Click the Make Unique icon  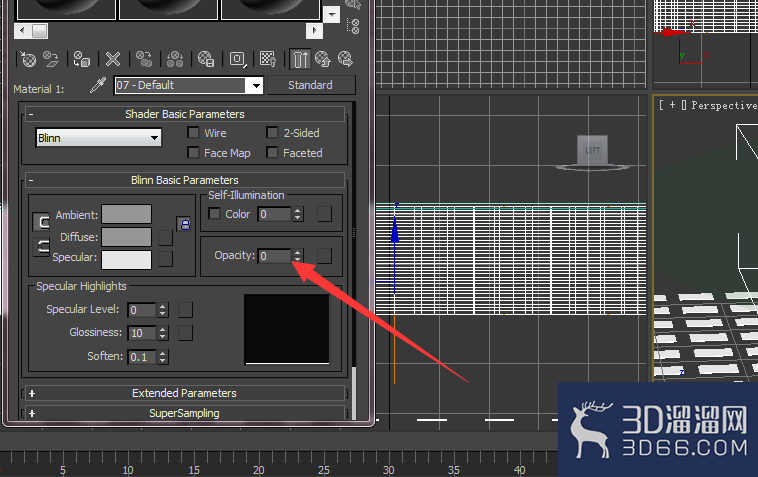[175, 59]
